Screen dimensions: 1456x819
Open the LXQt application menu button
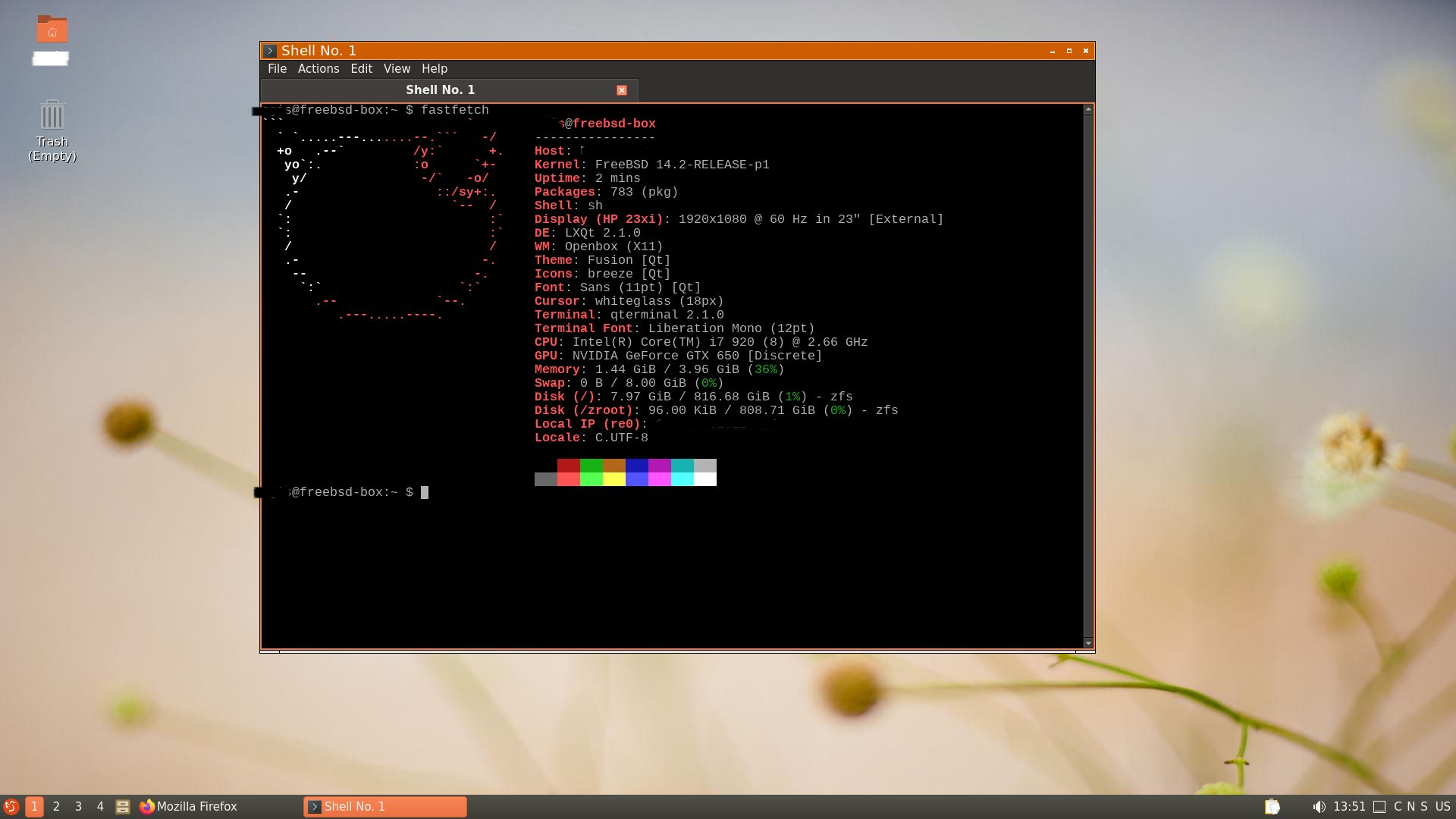click(11, 806)
